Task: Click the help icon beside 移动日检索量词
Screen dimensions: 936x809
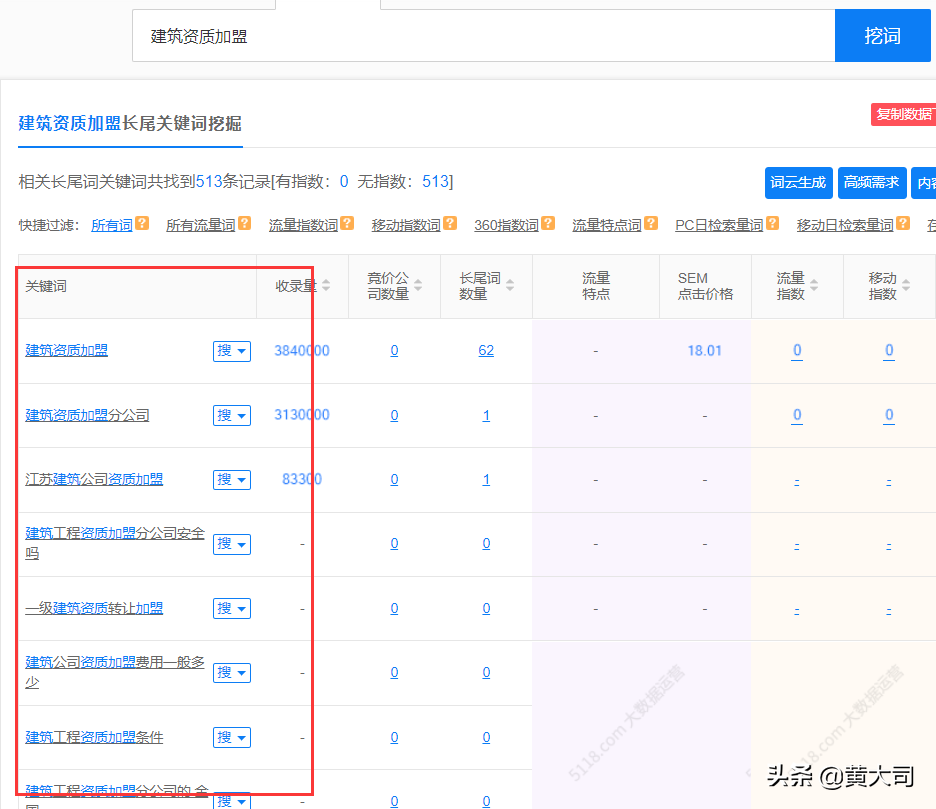Action: (x=904, y=224)
